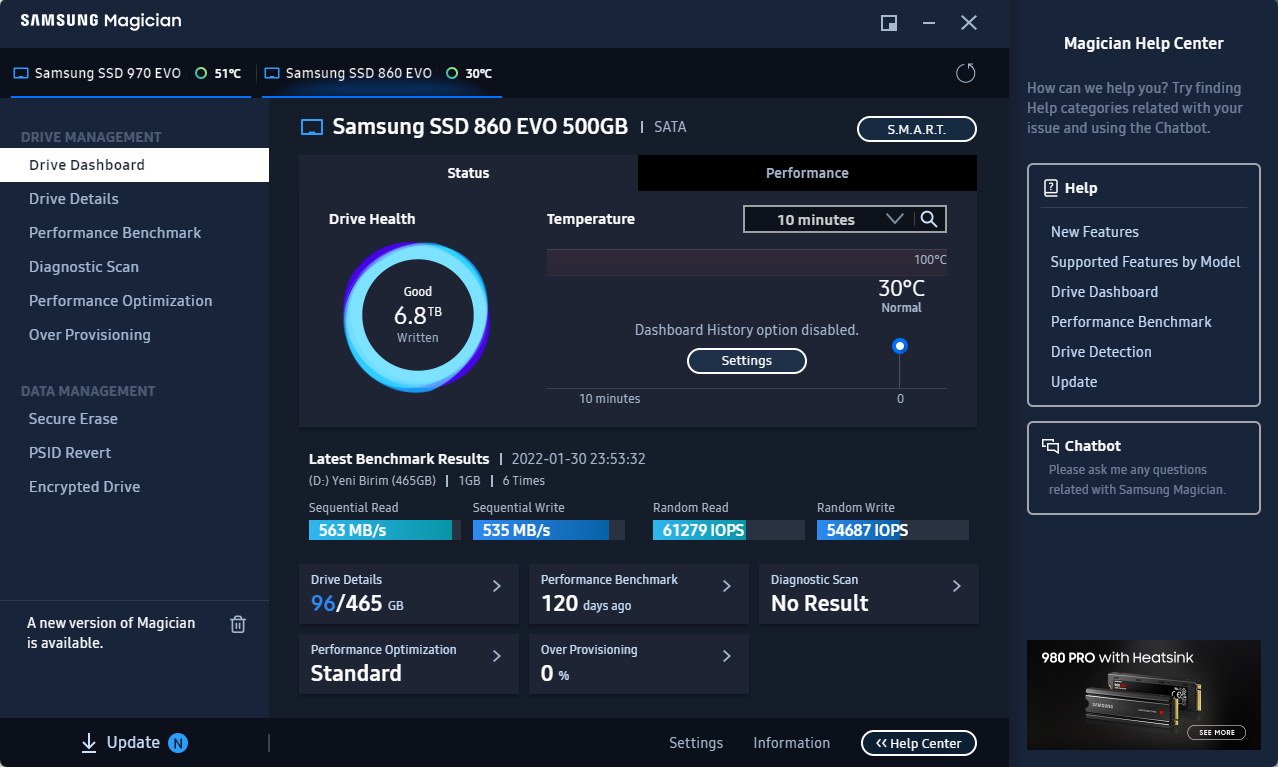Click the new version available message
This screenshot has width=1278, height=767.
pos(111,633)
